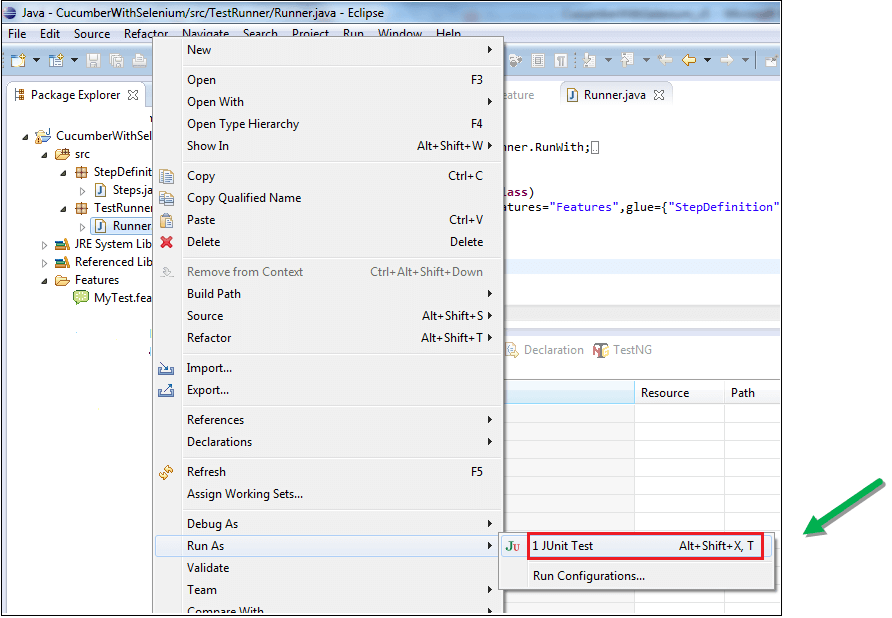Click the Forward navigation arrow icon
Image resolution: width=892 pixels, height=618 pixels.
pos(727,60)
